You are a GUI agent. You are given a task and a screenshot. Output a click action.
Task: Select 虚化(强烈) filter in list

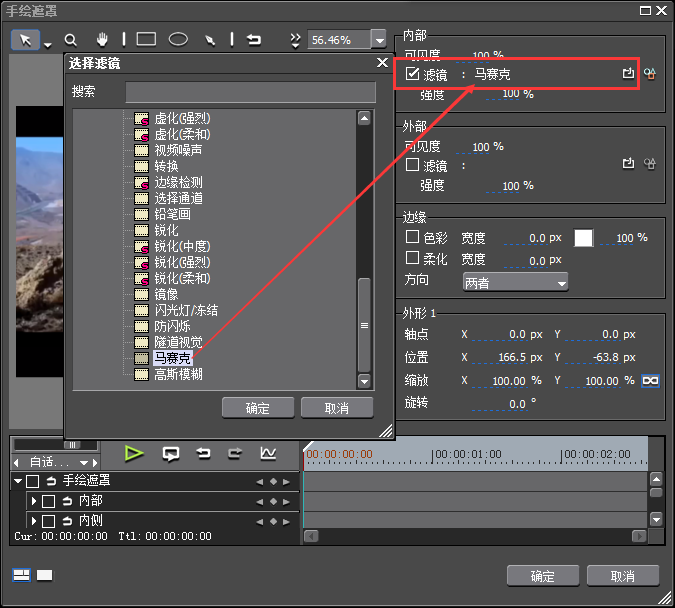(x=182, y=118)
